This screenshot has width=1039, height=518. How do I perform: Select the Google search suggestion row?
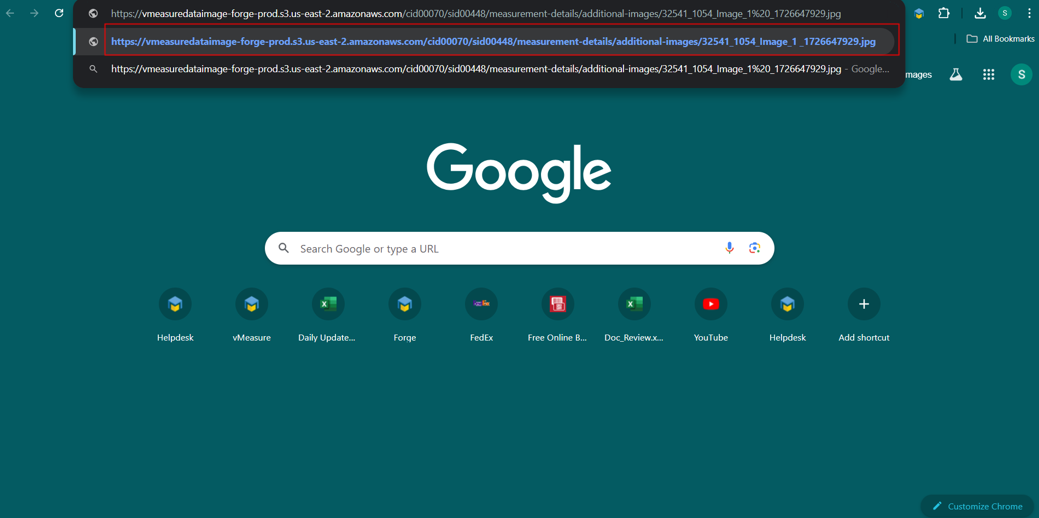click(489, 68)
